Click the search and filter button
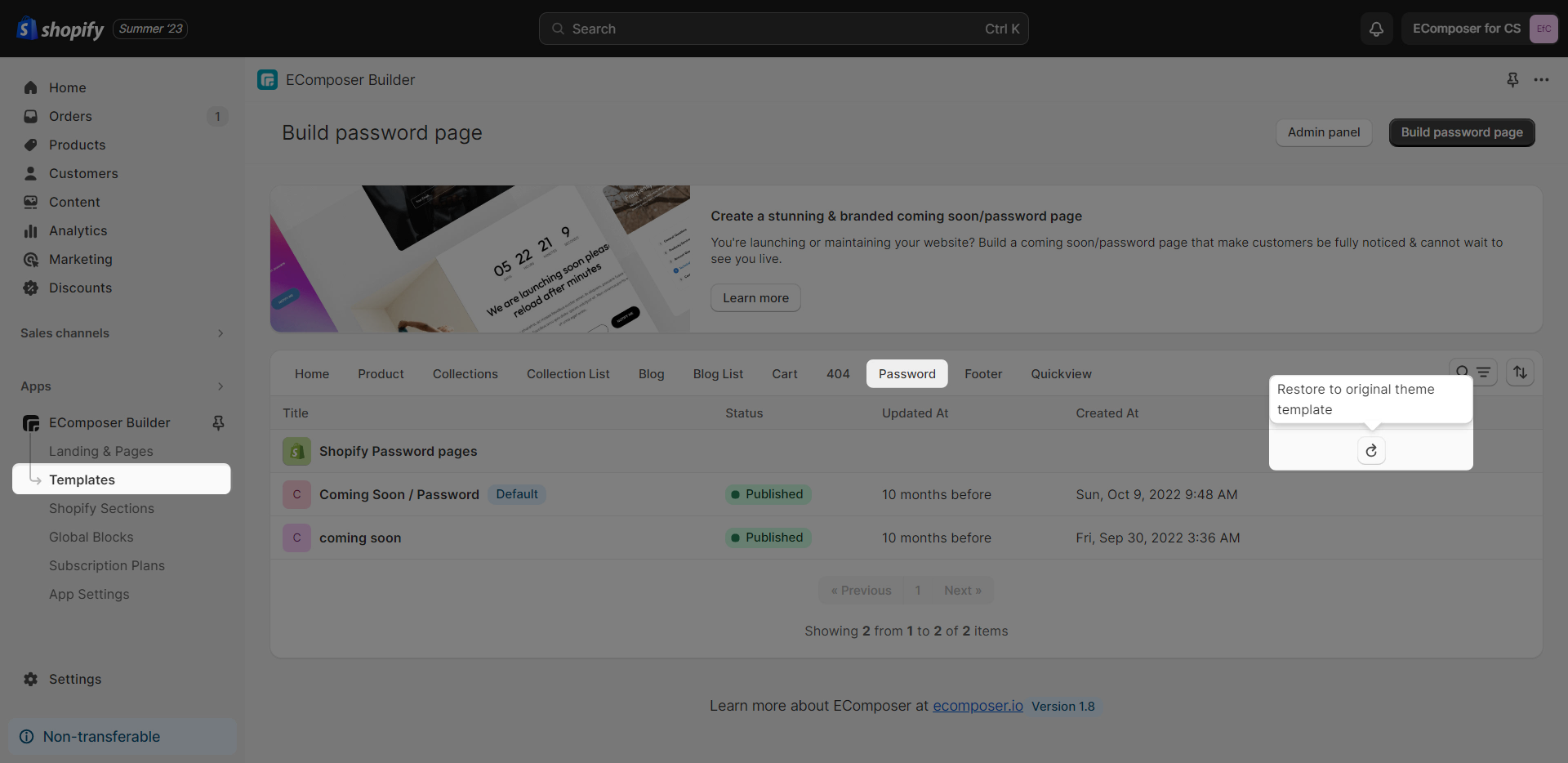 tap(1473, 373)
